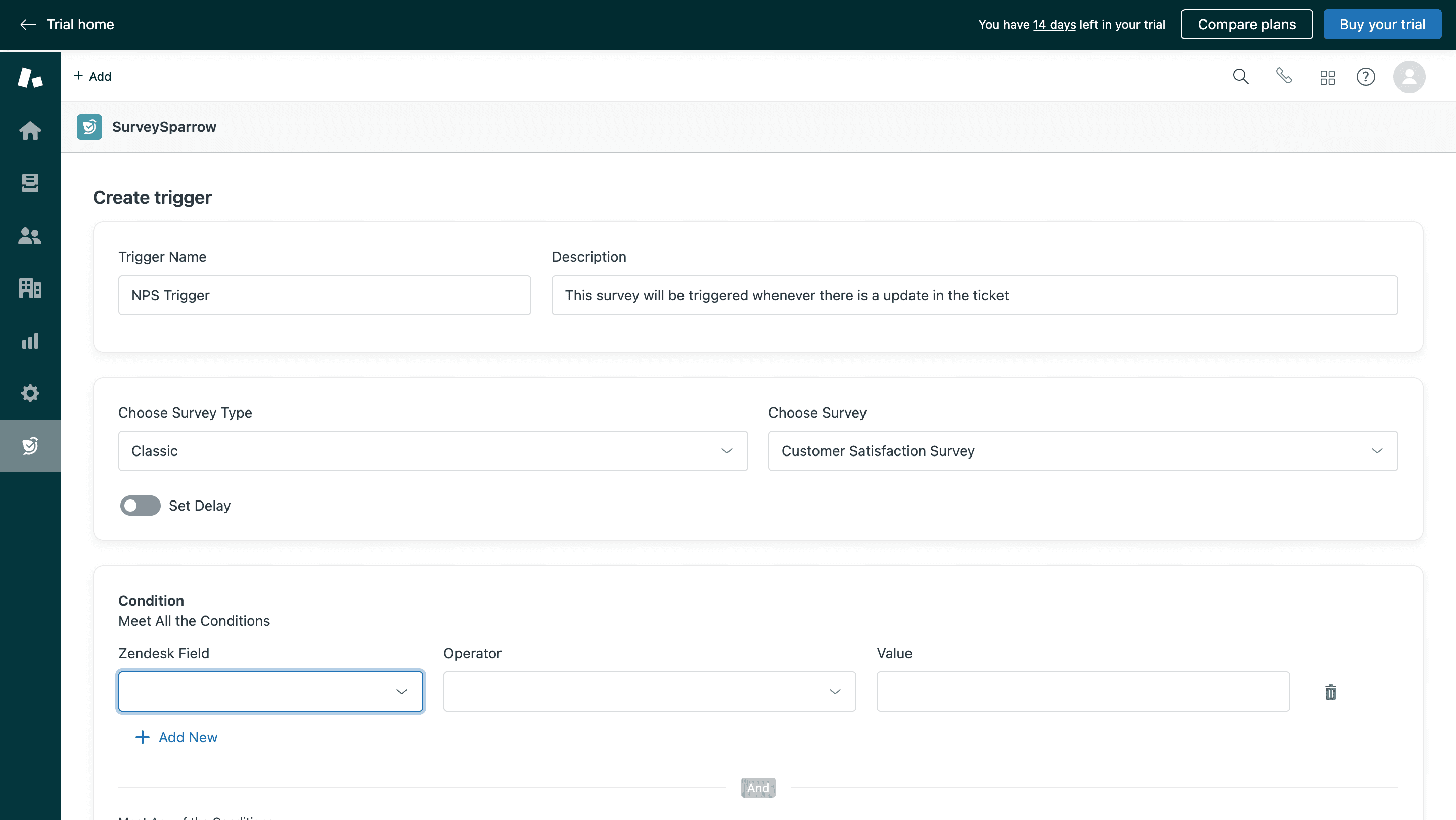Open the Choose Survey dropdown
The height and width of the screenshot is (820, 1456).
[1082, 451]
